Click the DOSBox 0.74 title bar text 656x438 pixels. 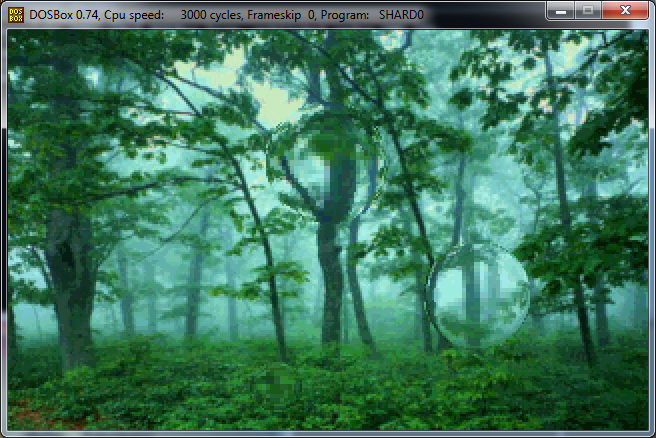click(226, 15)
